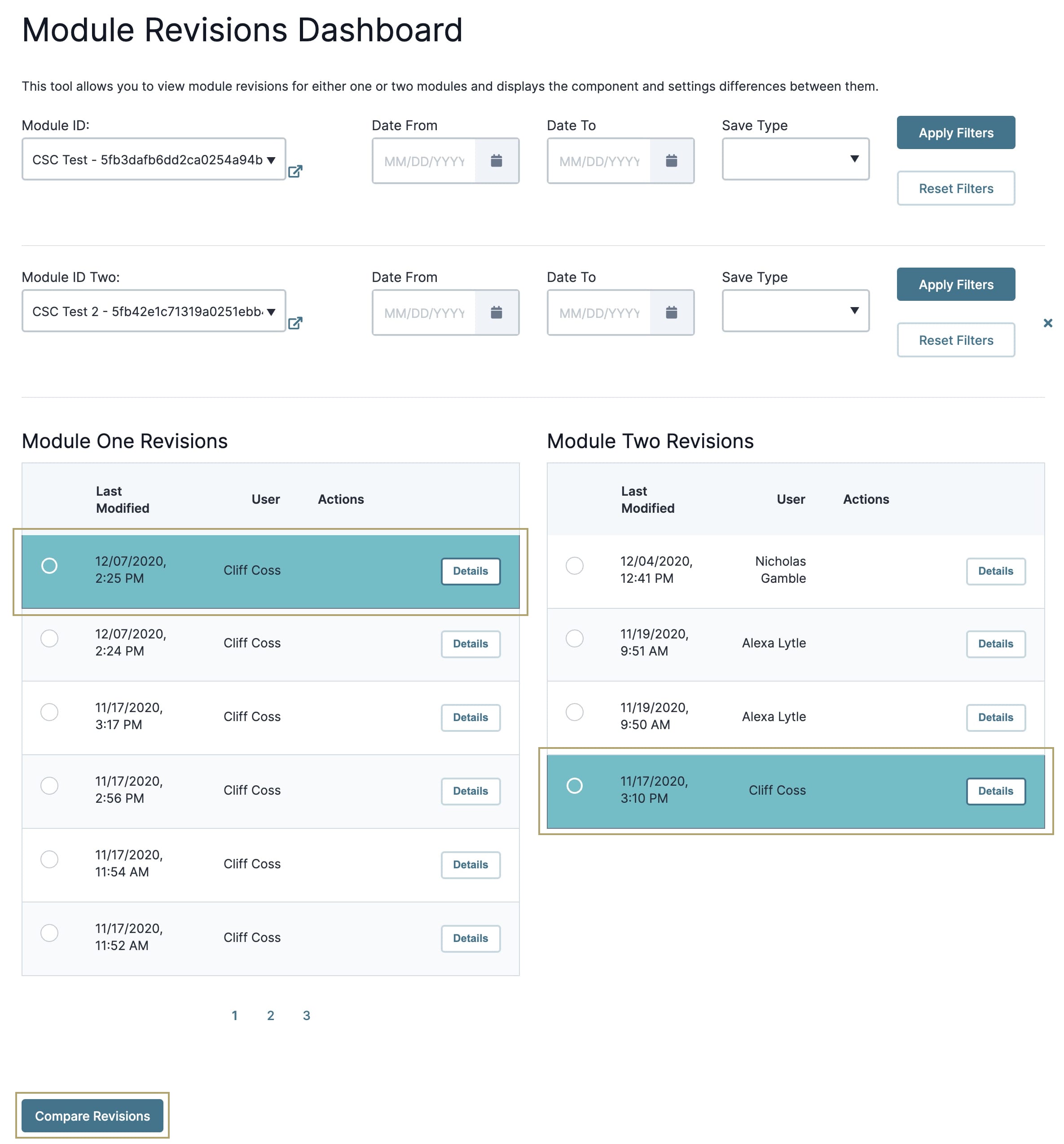Open Module ID Two external link icon
The image size is (1064, 1144).
(295, 323)
